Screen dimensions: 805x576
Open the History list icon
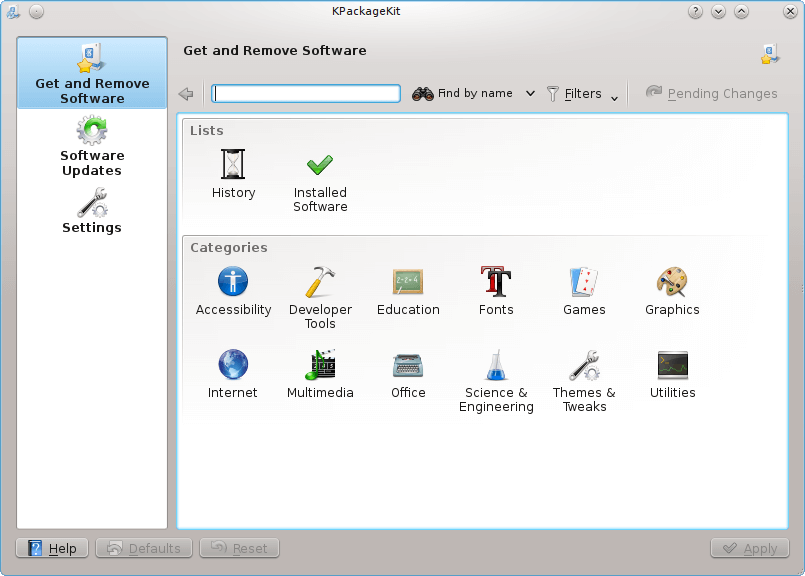point(233,166)
